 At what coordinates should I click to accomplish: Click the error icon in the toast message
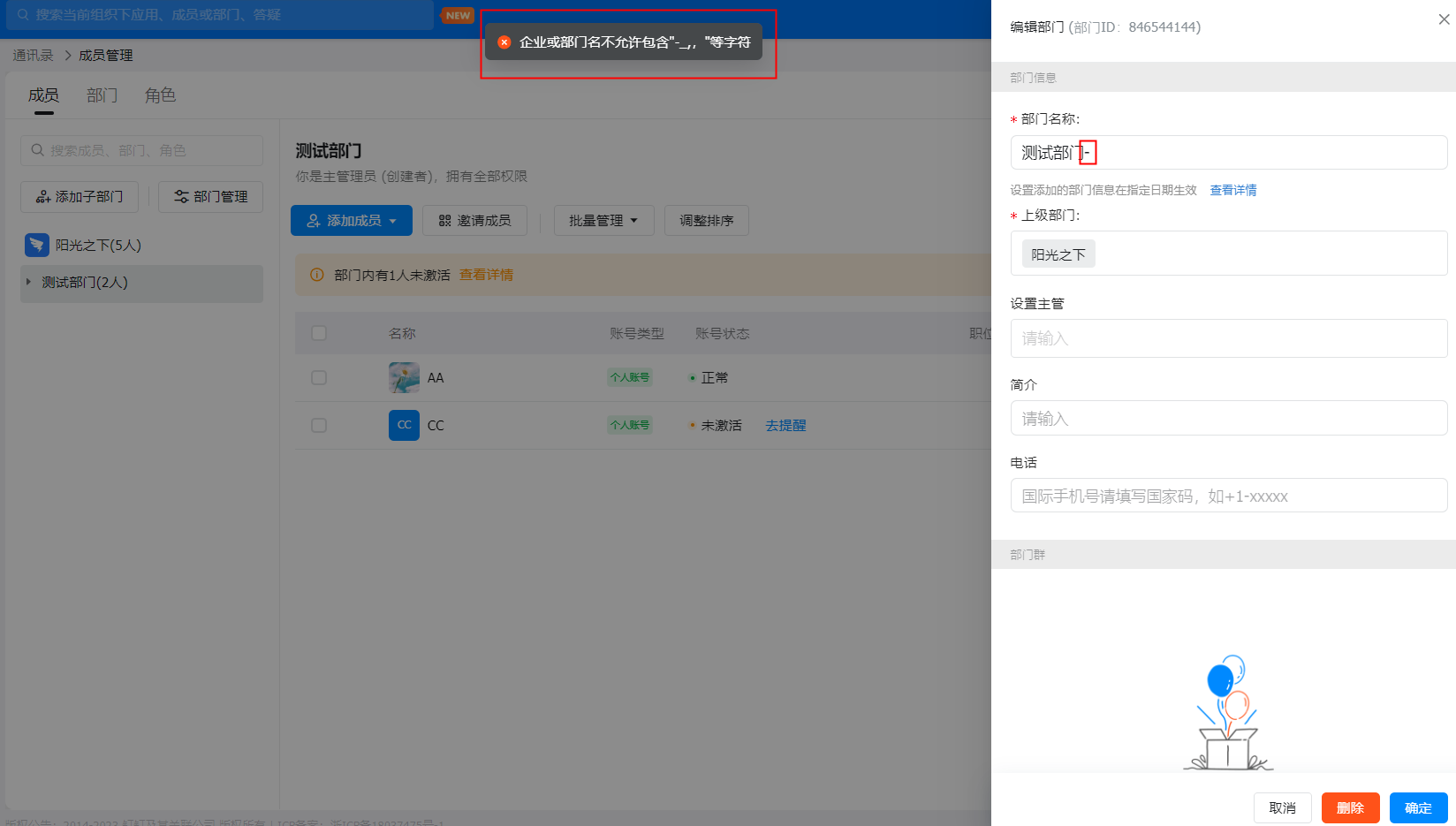click(x=504, y=42)
